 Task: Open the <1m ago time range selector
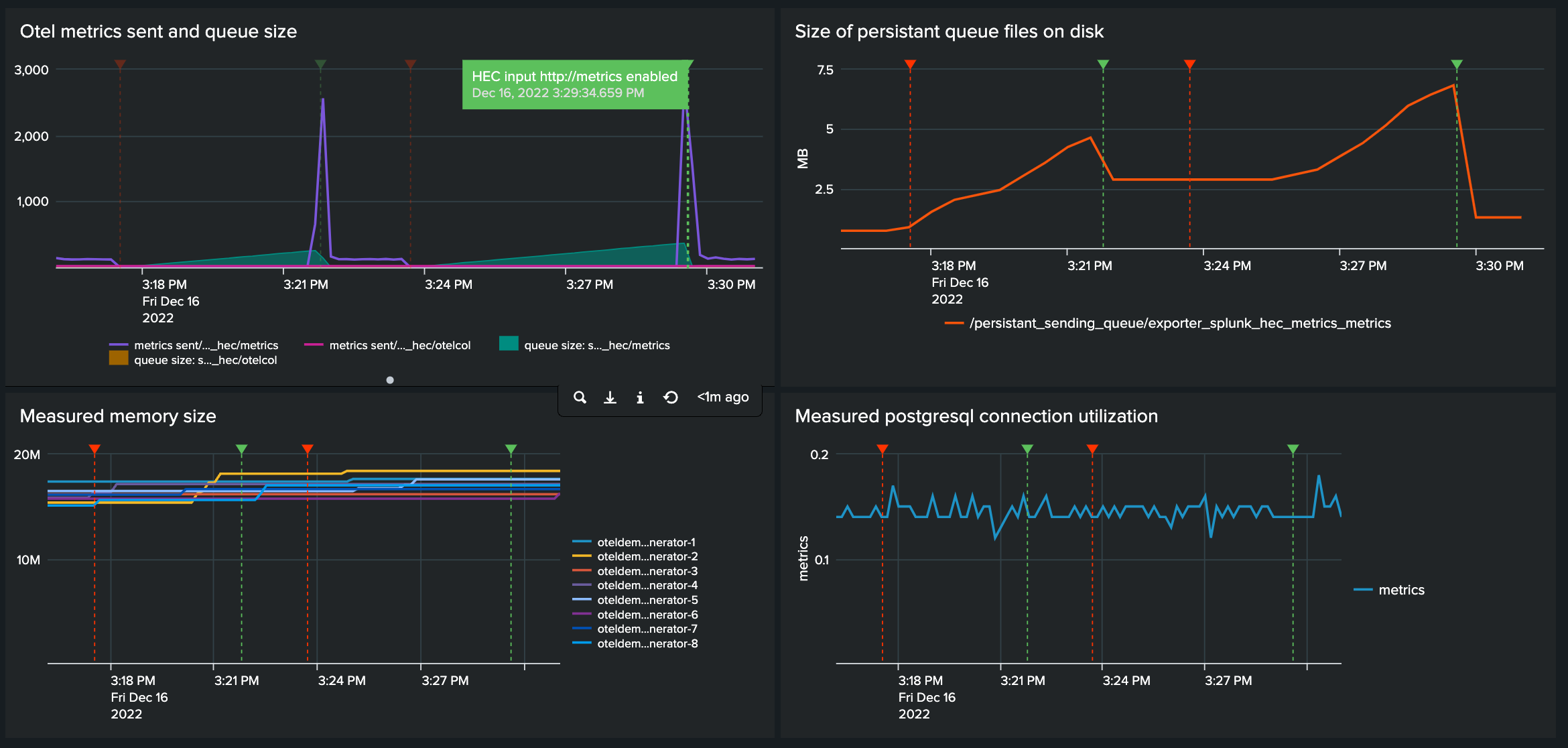(722, 397)
